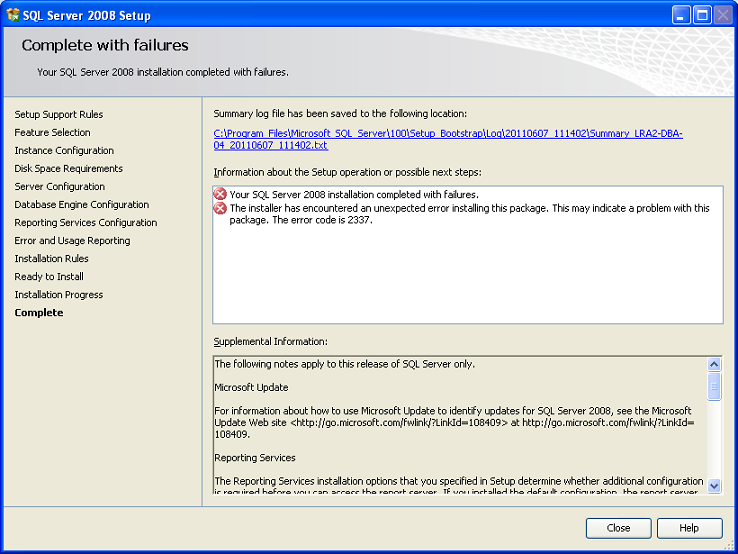The height and width of the screenshot is (554, 738).
Task: Click the 'Complete with failures' heading
Action: (105, 45)
